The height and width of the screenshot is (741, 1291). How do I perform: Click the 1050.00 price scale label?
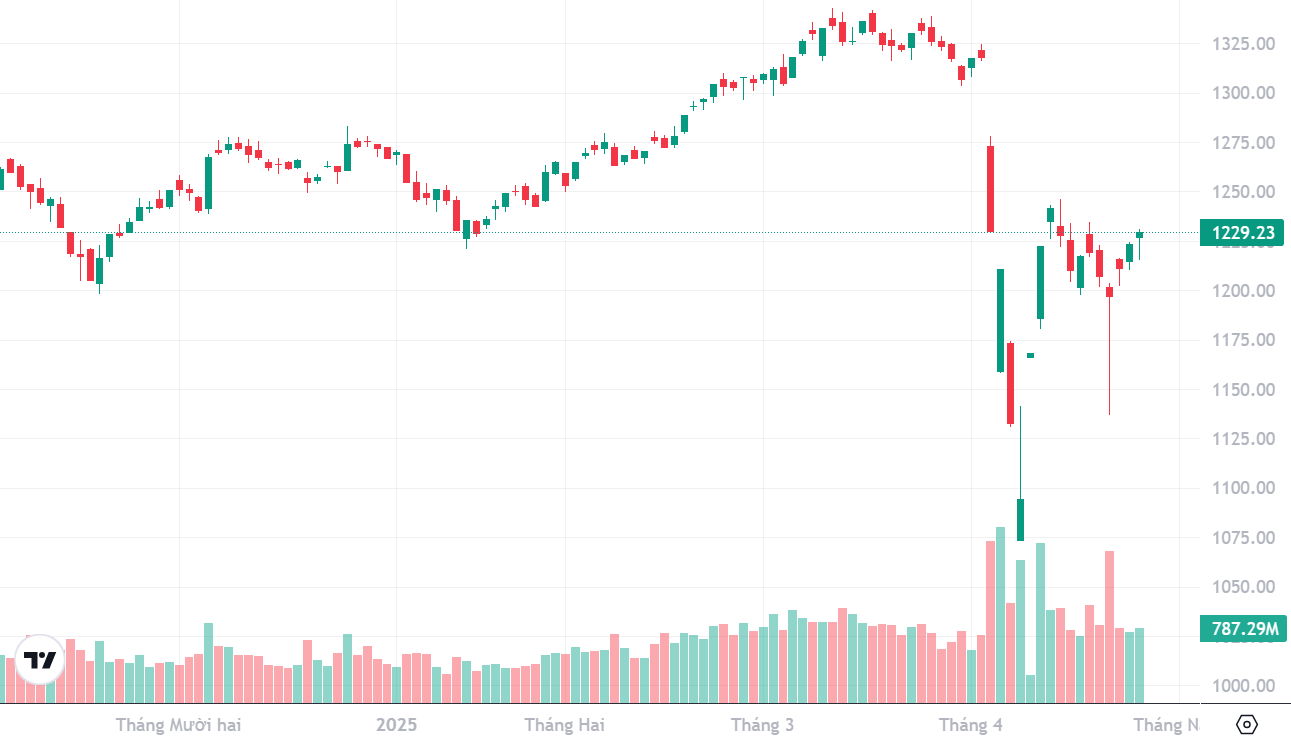[x=1243, y=587]
